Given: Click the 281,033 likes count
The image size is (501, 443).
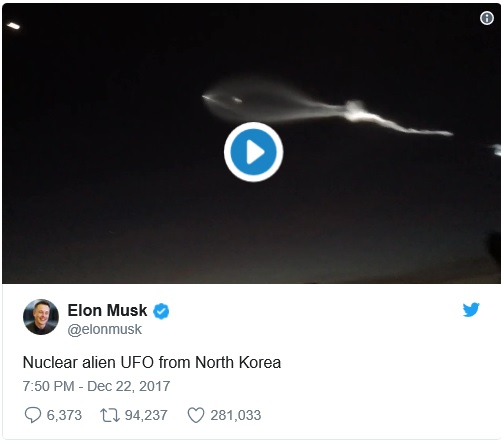Looking at the screenshot, I should click(x=236, y=415).
